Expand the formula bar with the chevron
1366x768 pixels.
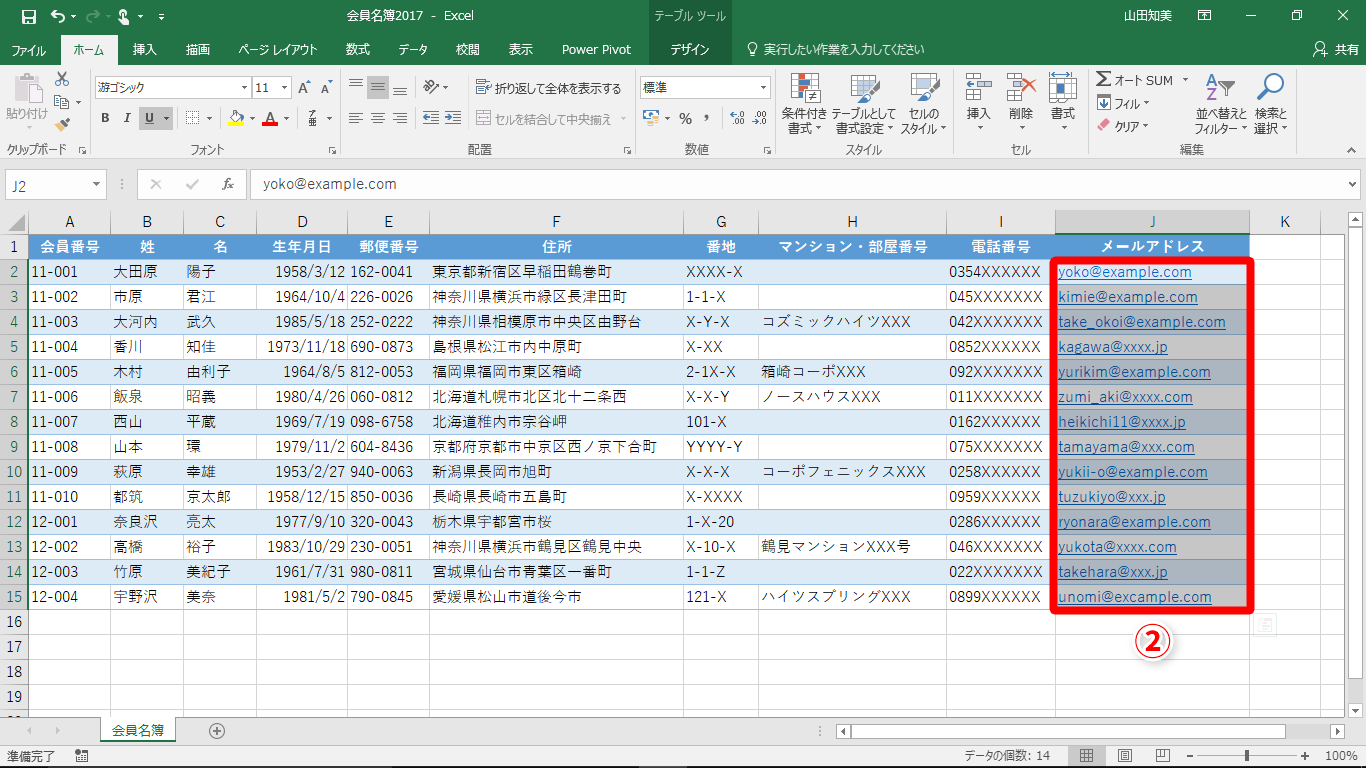point(1353,184)
